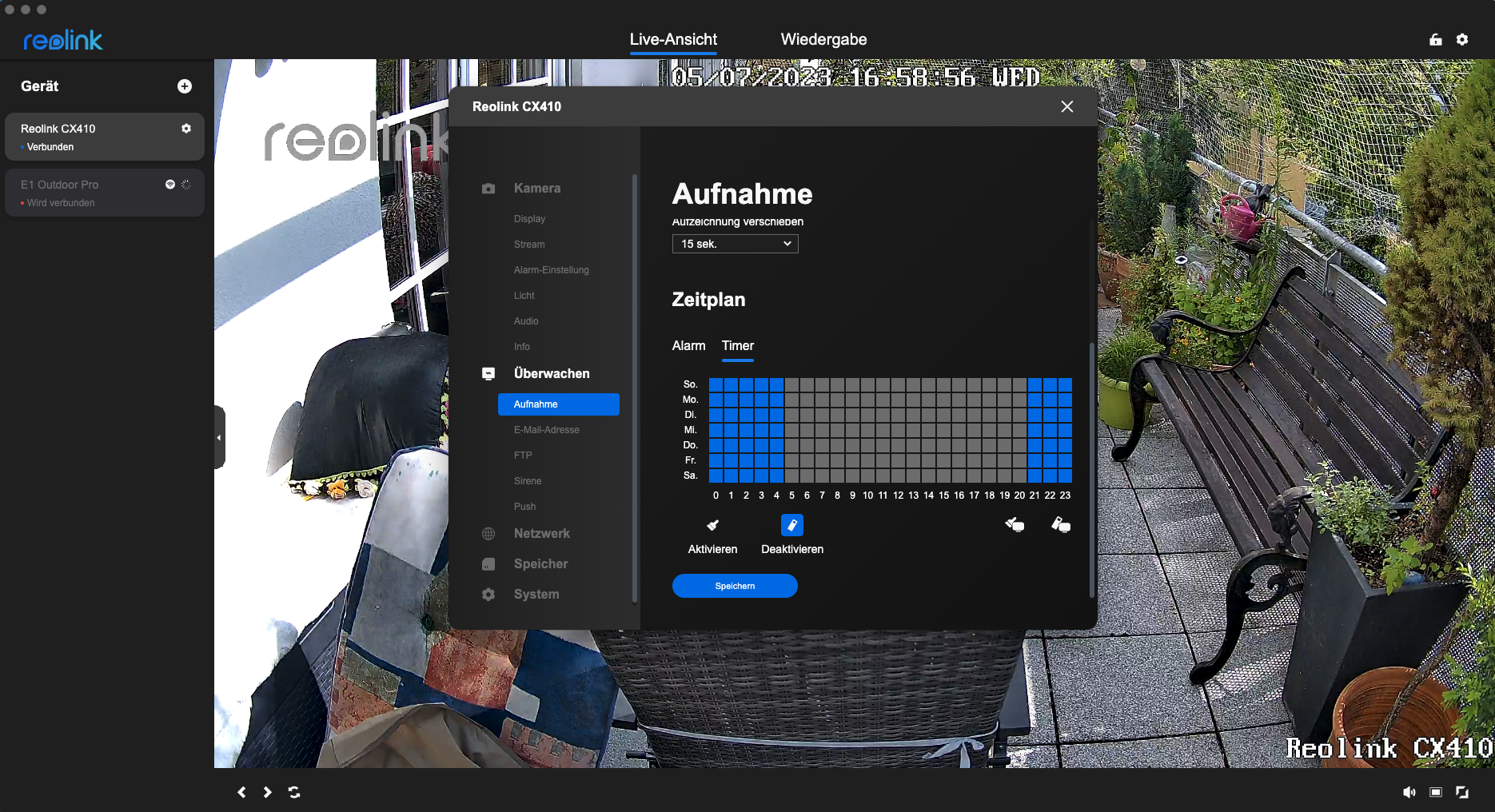Select the Deaktivieren eraser tool
Viewport: 1495px width, 812px height.
[792, 525]
